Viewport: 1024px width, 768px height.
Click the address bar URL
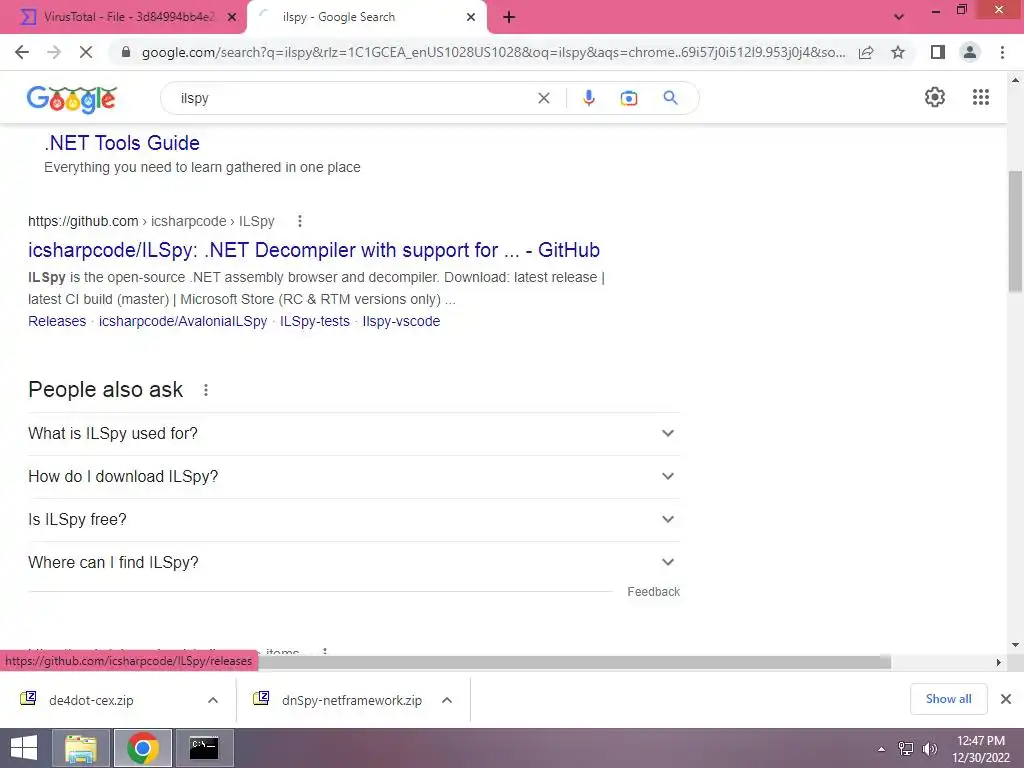pyautogui.click(x=493, y=52)
